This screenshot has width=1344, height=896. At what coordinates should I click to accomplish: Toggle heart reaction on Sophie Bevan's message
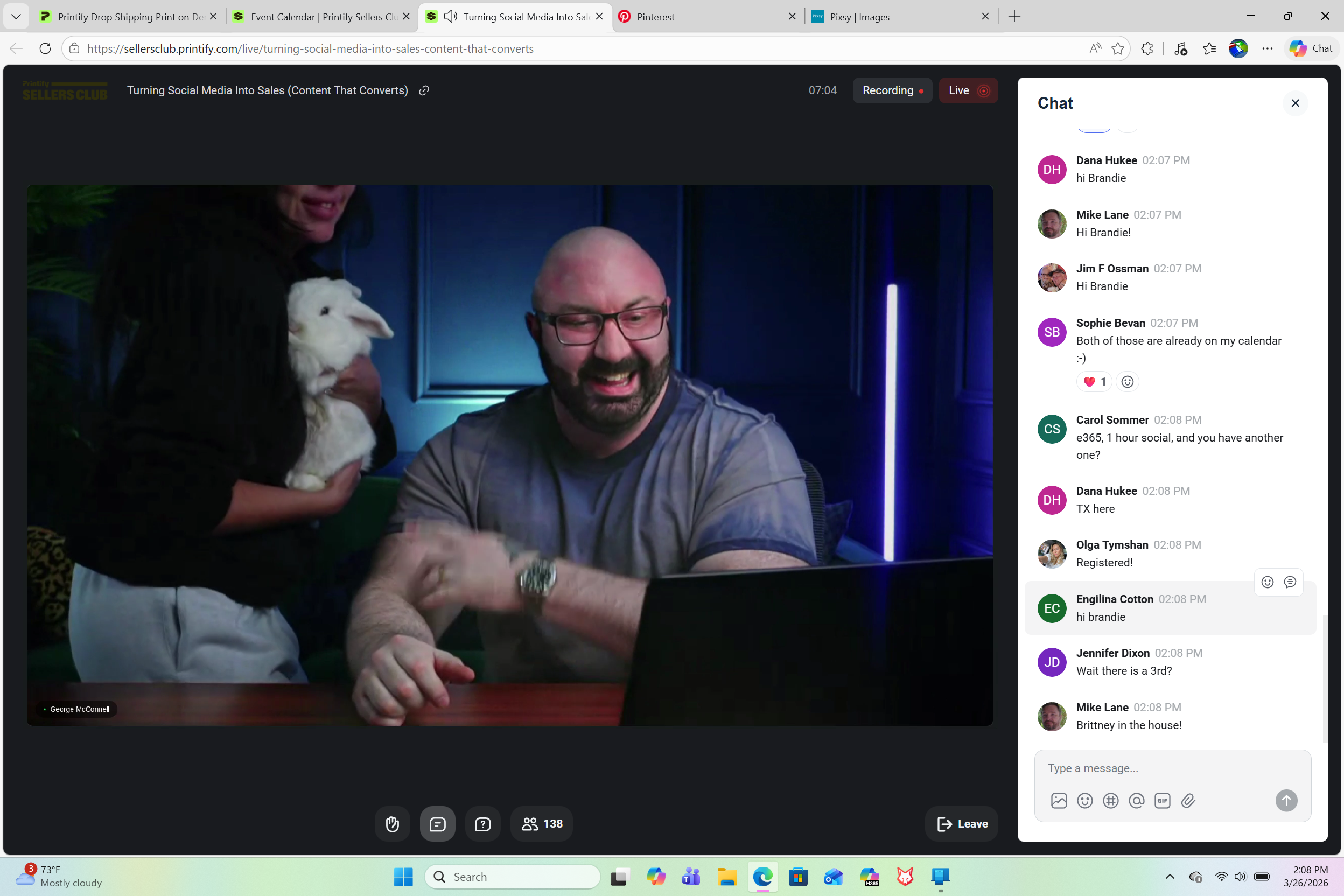coord(1094,381)
